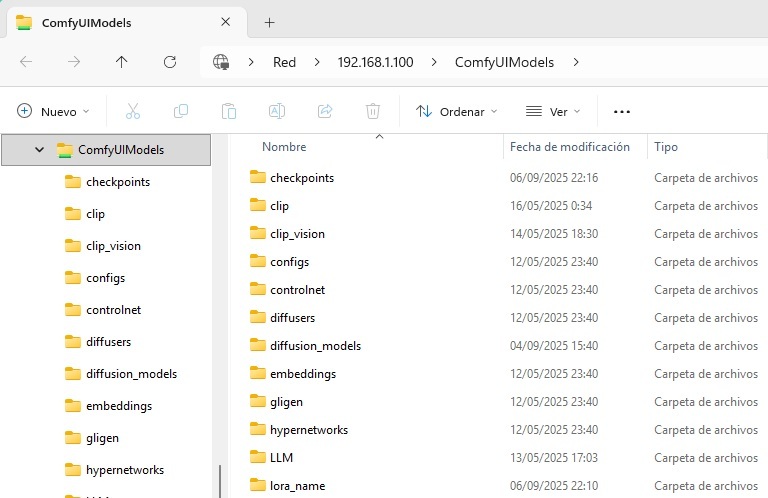
Task: Expand breadcrumb chevron after ComfyUIModels
Action: click(x=576, y=62)
